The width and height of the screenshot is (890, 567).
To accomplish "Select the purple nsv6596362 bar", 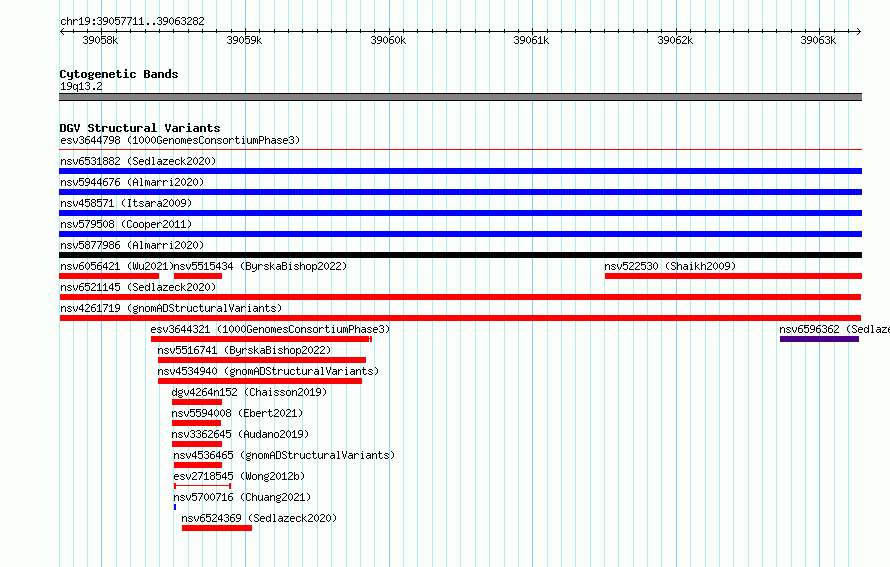I will (x=819, y=339).
